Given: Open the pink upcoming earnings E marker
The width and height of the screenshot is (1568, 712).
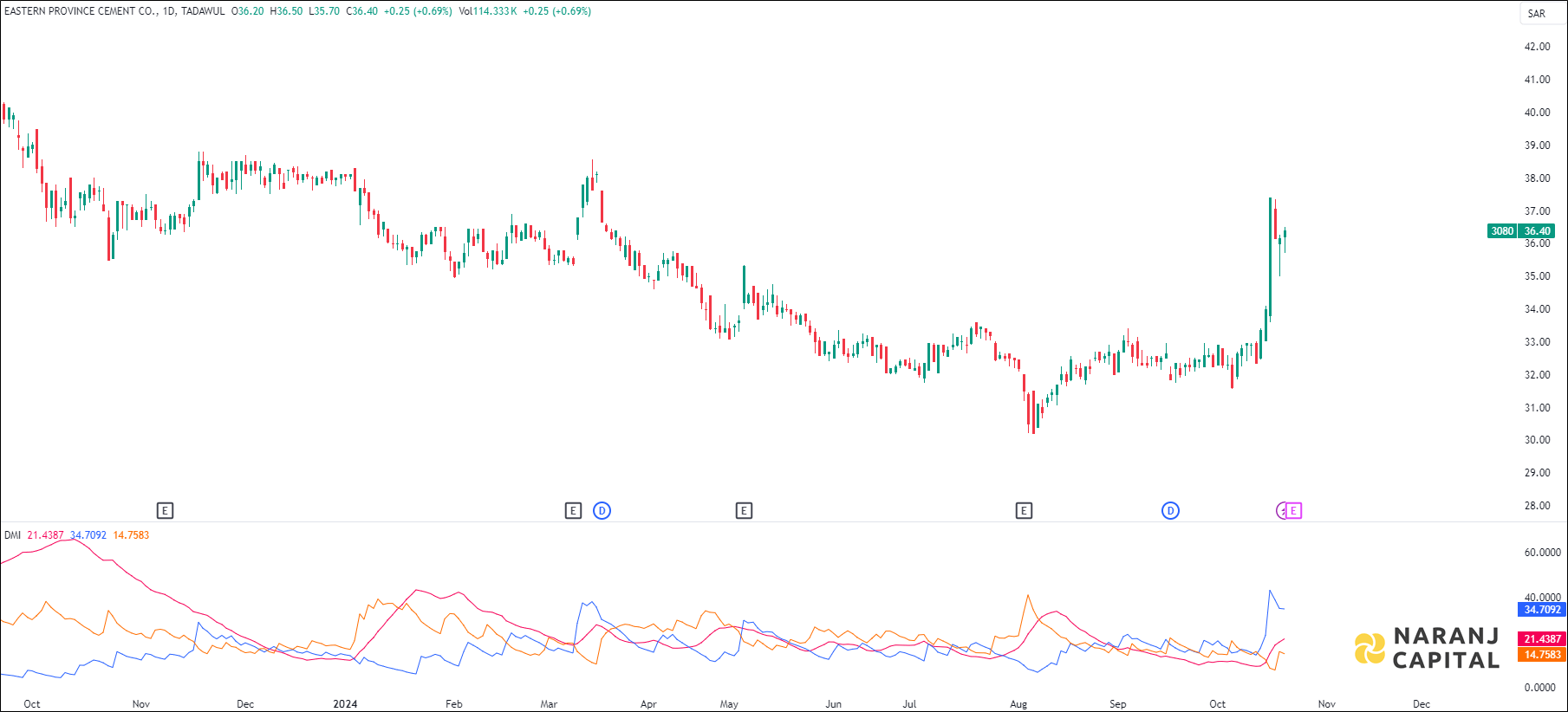Looking at the screenshot, I should [1293, 510].
